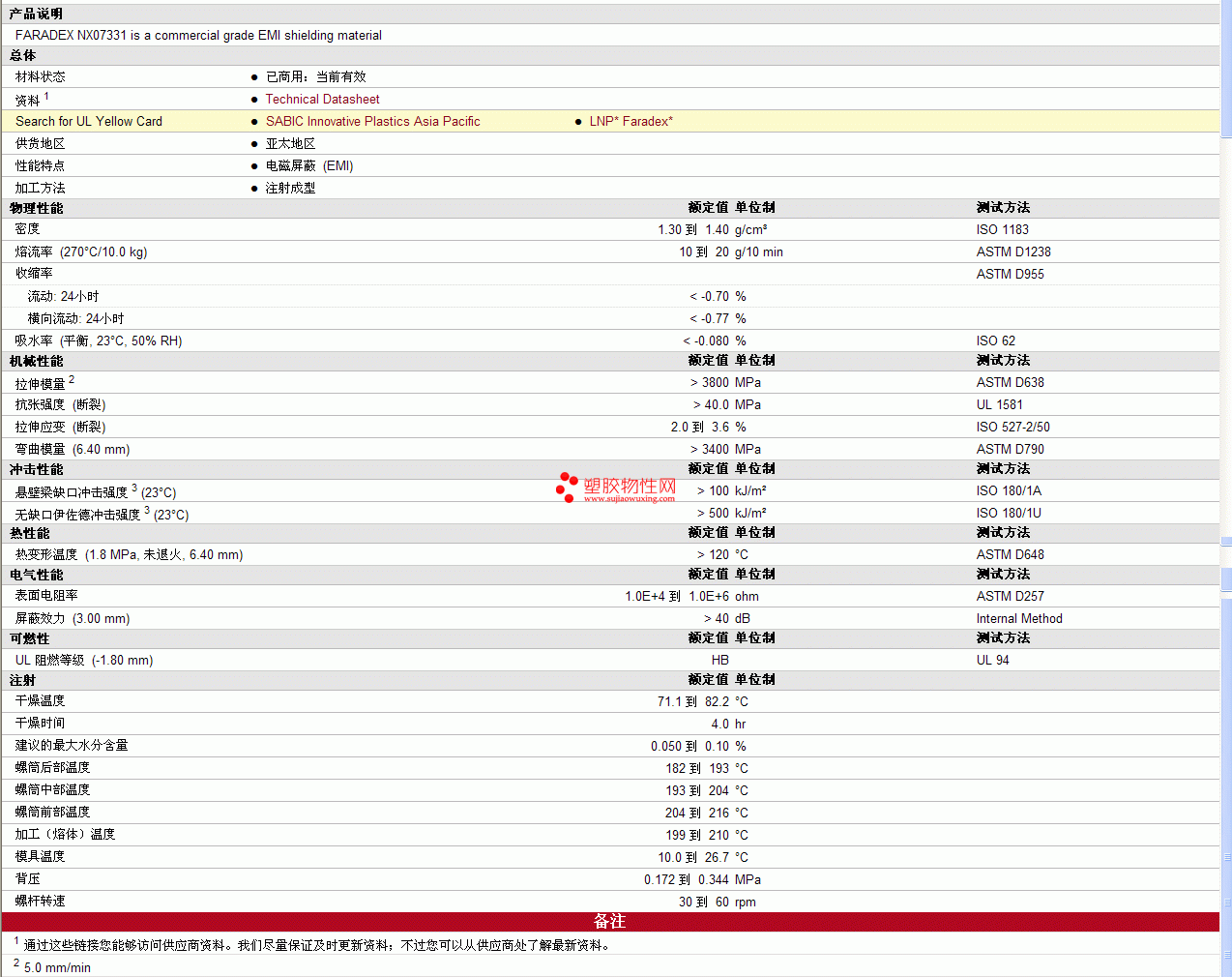Select the 表面电阻率 row label
The width and height of the screenshot is (1232, 977).
pos(46,596)
